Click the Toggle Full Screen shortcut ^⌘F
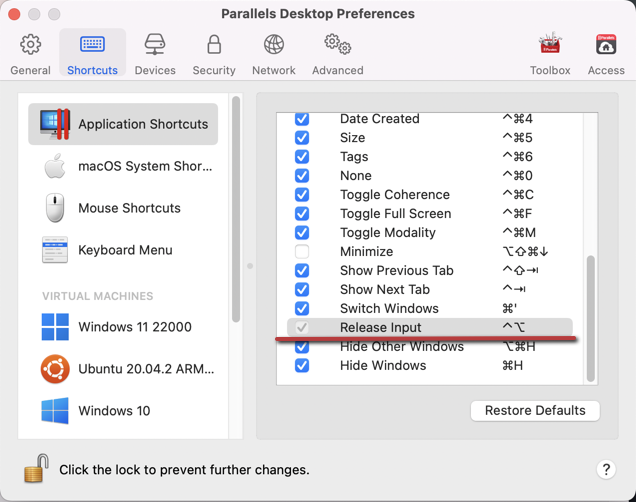Screen dimensions: 636x502 (517, 214)
